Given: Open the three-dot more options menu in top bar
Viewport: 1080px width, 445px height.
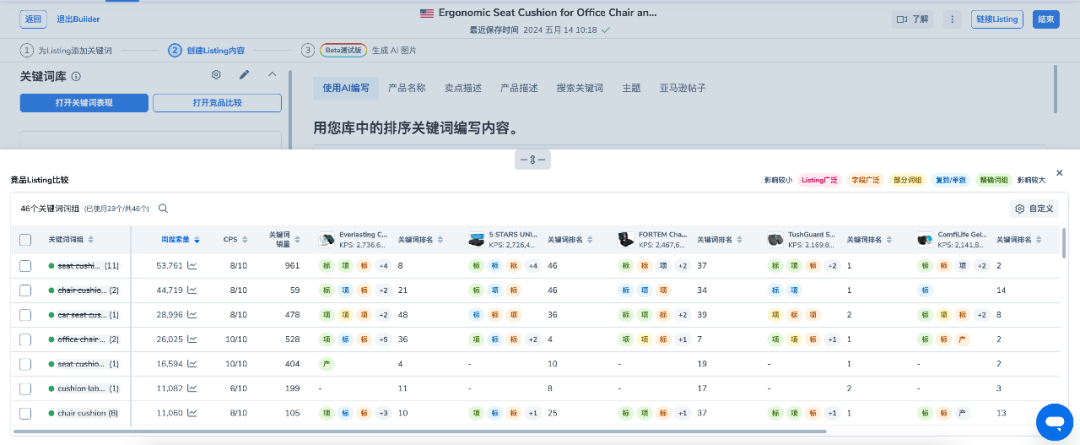Looking at the screenshot, I should (953, 19).
